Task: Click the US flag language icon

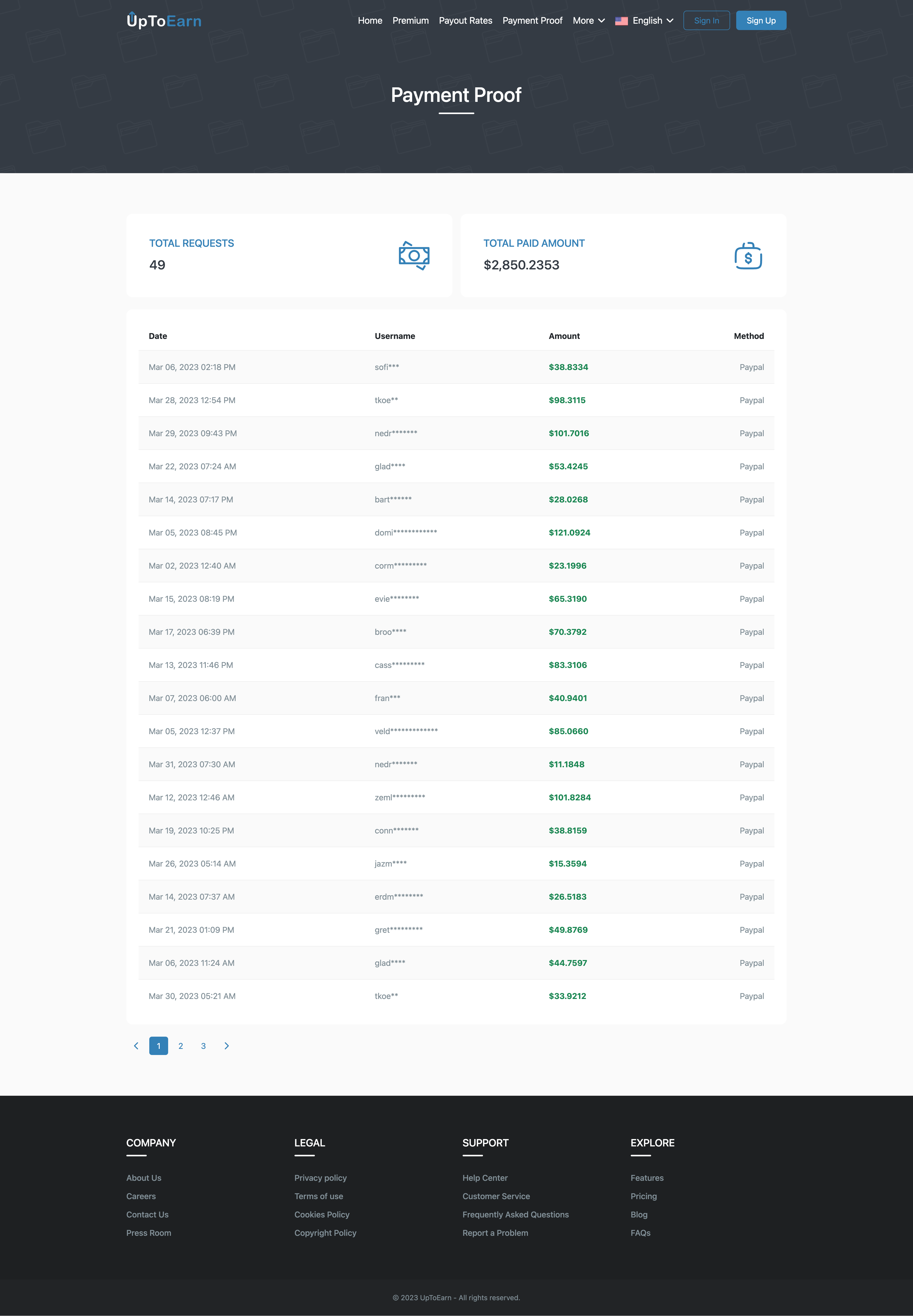Action: (x=621, y=21)
